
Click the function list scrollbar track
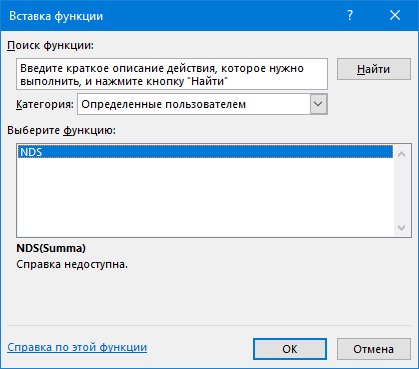(x=402, y=191)
